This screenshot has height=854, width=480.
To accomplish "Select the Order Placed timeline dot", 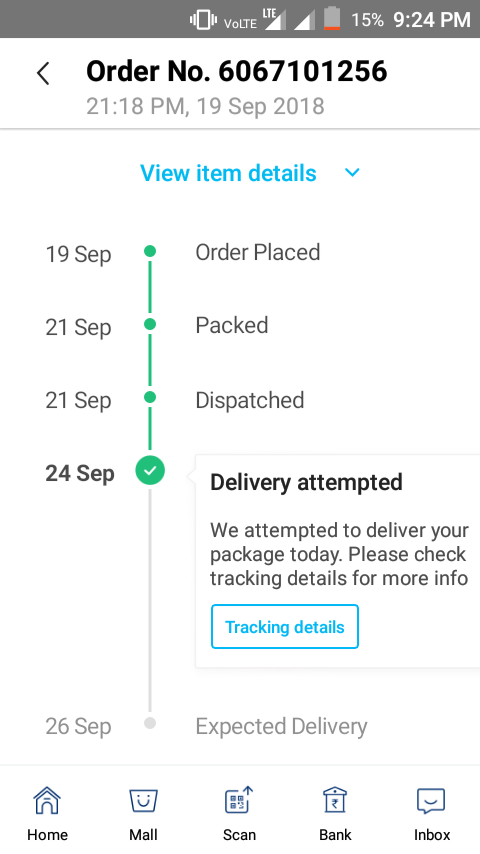I will [x=150, y=252].
